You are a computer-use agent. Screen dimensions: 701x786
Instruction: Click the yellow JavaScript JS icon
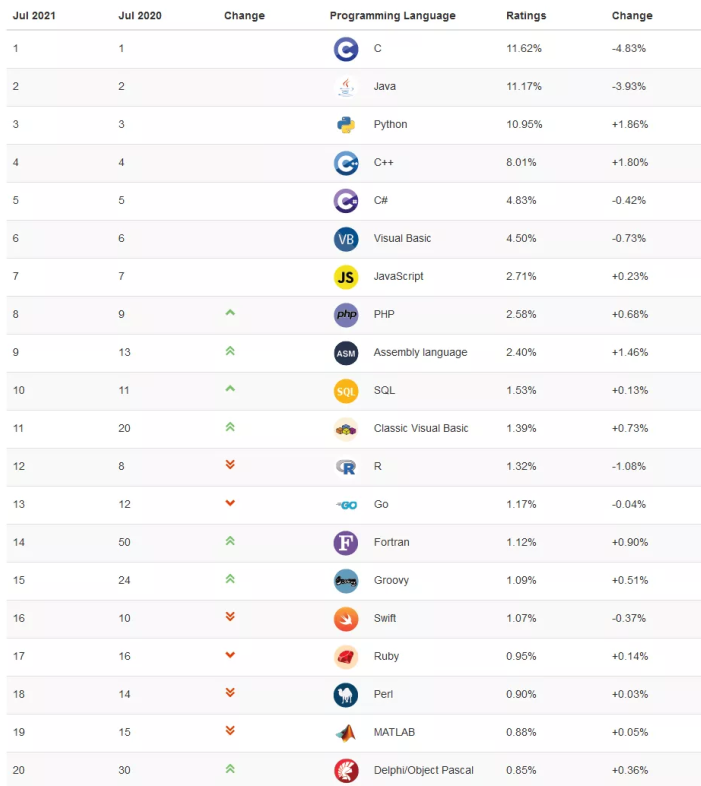coord(346,277)
